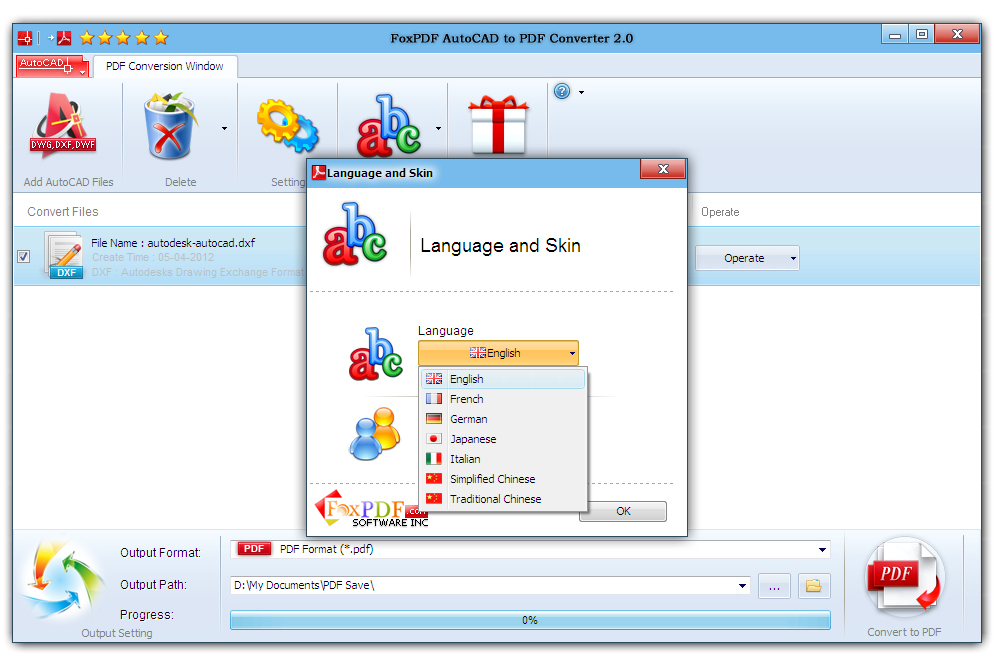Image resolution: width=995 pixels, height=666 pixels.
Task: Switch to PDF Conversion Window tab
Action: [165, 66]
